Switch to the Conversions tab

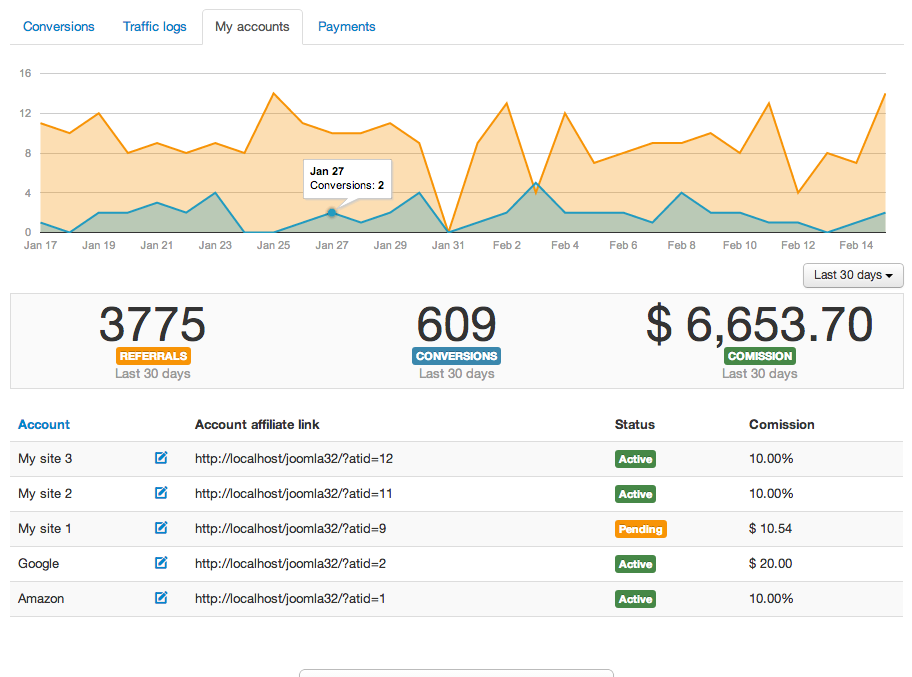(x=58, y=26)
